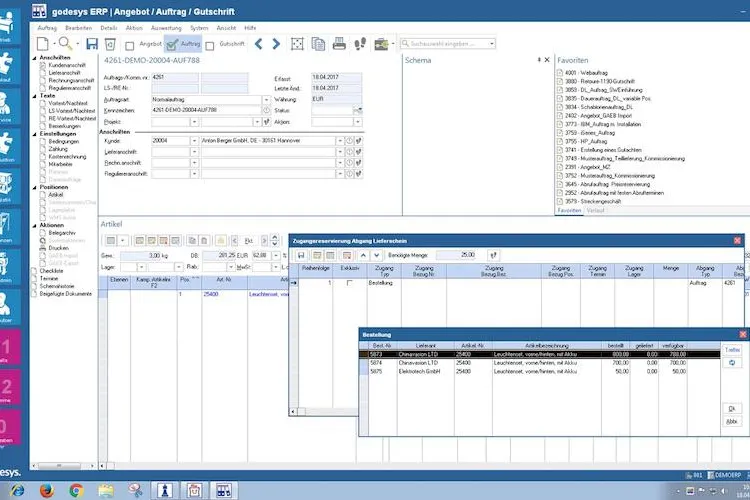Tick the Exklusiv checkbox in row 1

[349, 283]
